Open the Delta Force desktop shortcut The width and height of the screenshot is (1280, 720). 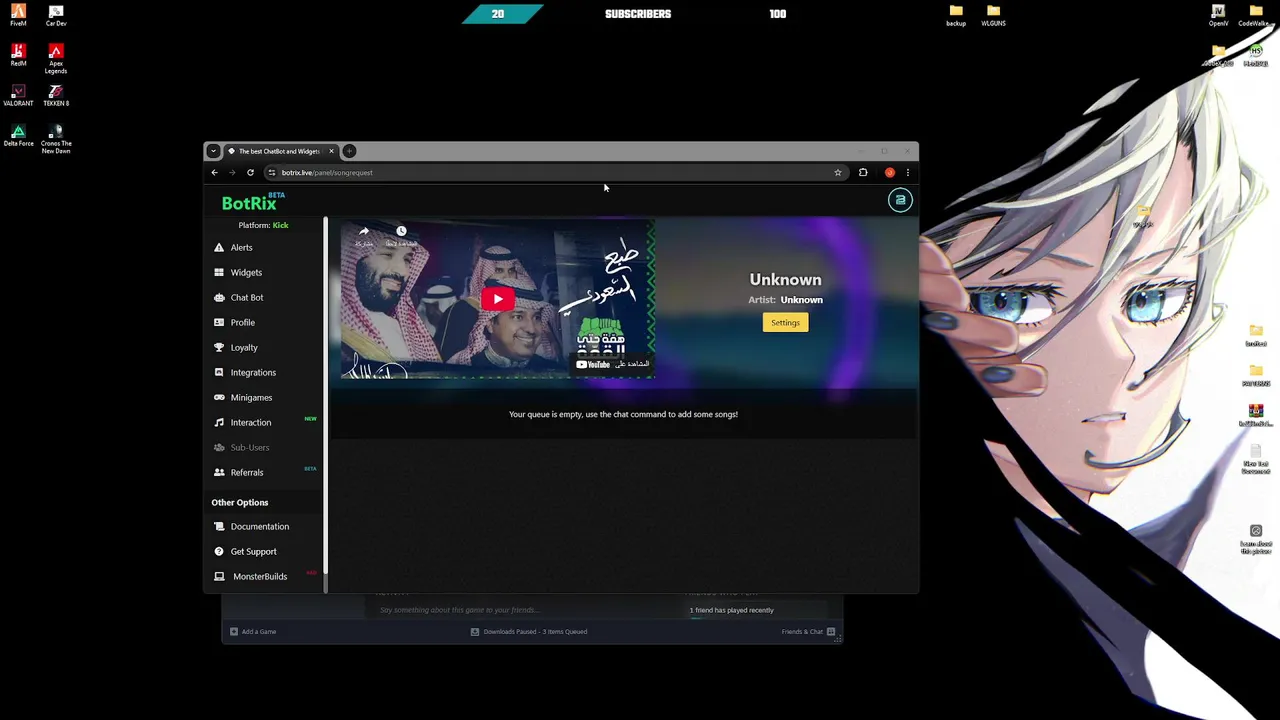tap(18, 136)
